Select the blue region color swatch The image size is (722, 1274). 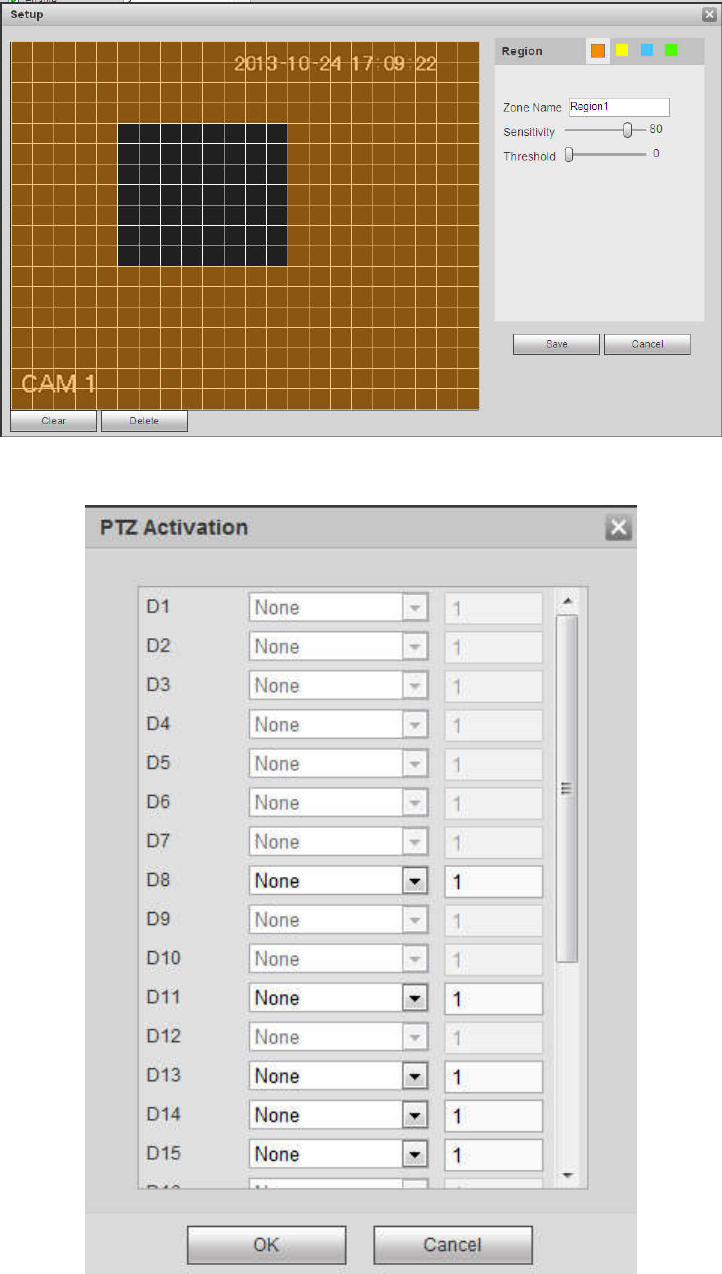646,50
